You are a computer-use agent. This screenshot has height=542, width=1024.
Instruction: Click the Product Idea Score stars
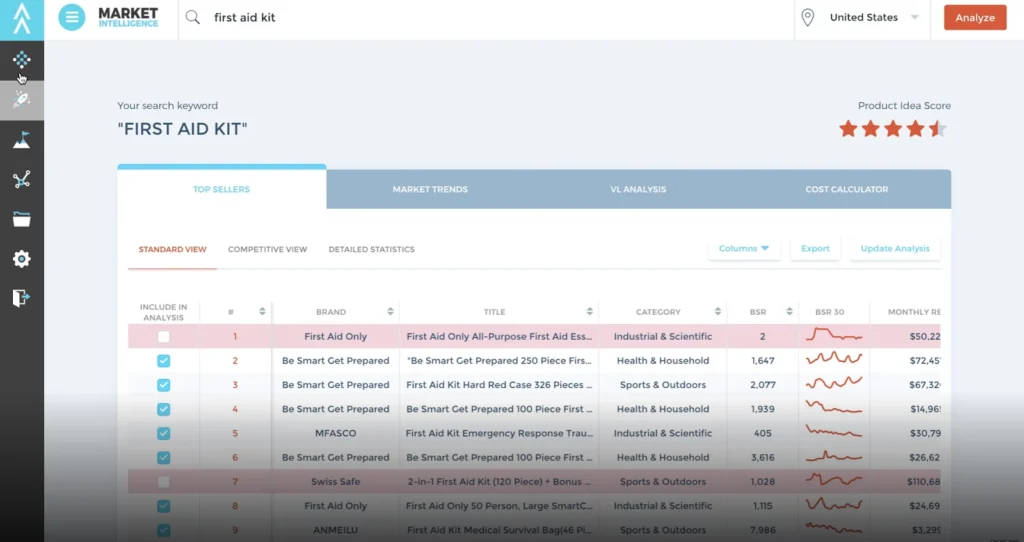point(893,129)
